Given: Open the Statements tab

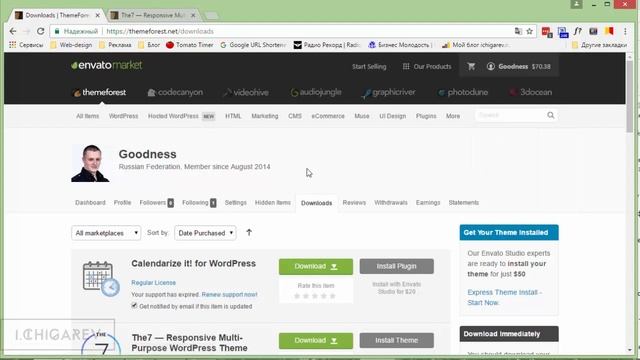Looking at the screenshot, I should [464, 202].
